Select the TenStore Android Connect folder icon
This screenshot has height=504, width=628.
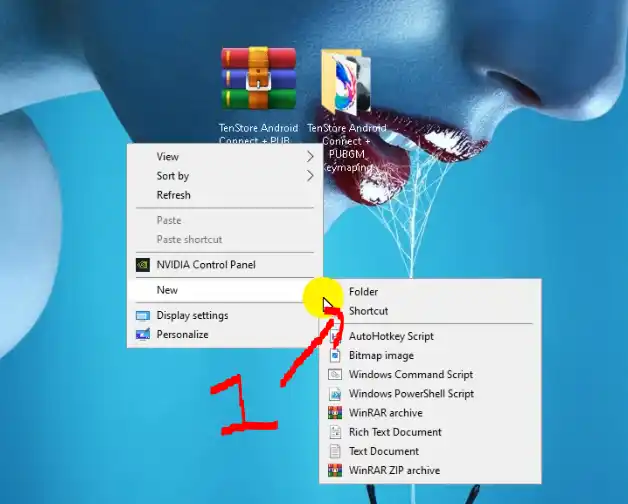tap(346, 83)
